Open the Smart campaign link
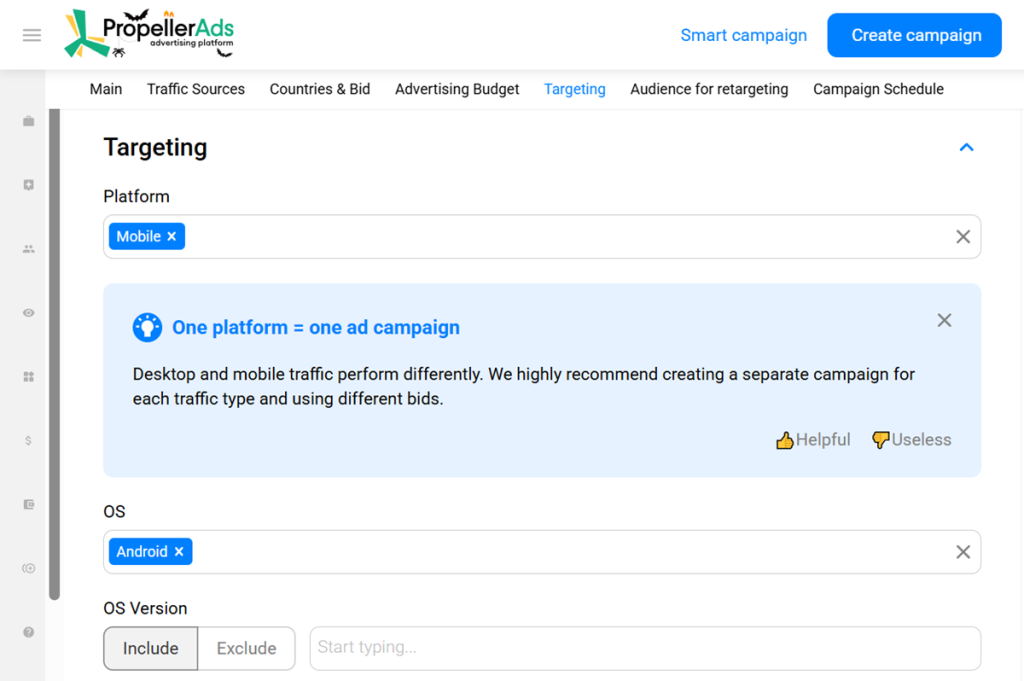Viewport: 1024px width, 681px height. pyautogui.click(x=743, y=35)
